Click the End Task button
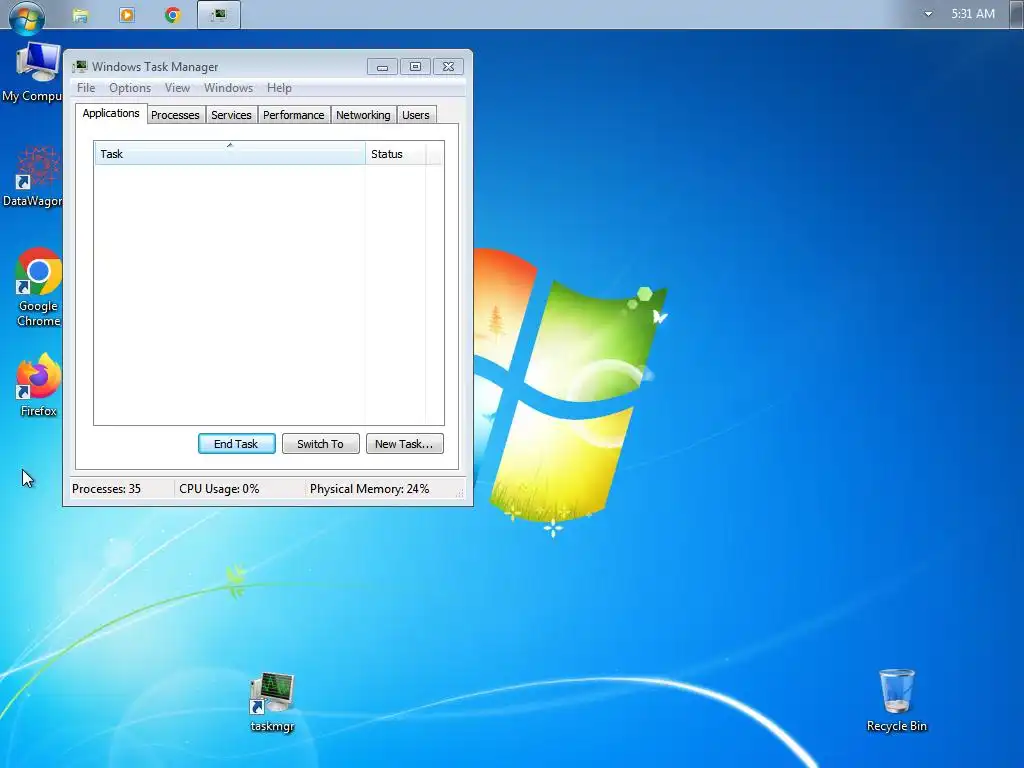Viewport: 1024px width, 768px height. [x=236, y=443]
